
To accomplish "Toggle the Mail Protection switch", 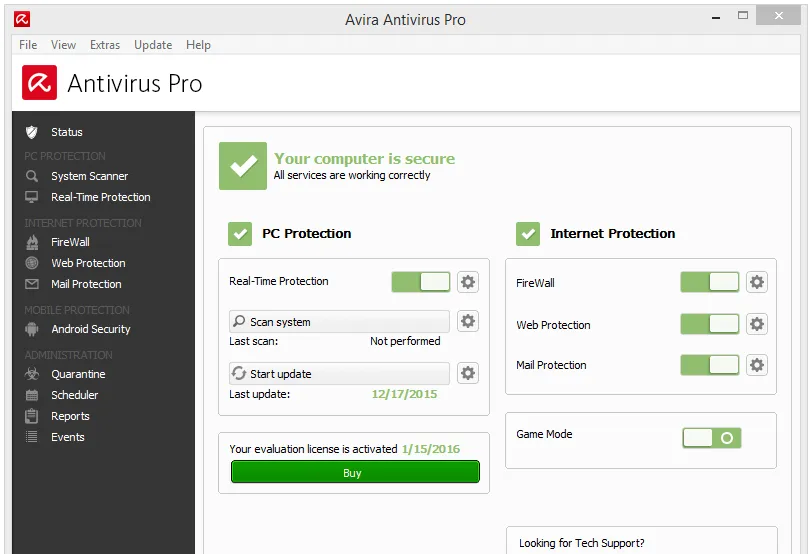I will (709, 365).
